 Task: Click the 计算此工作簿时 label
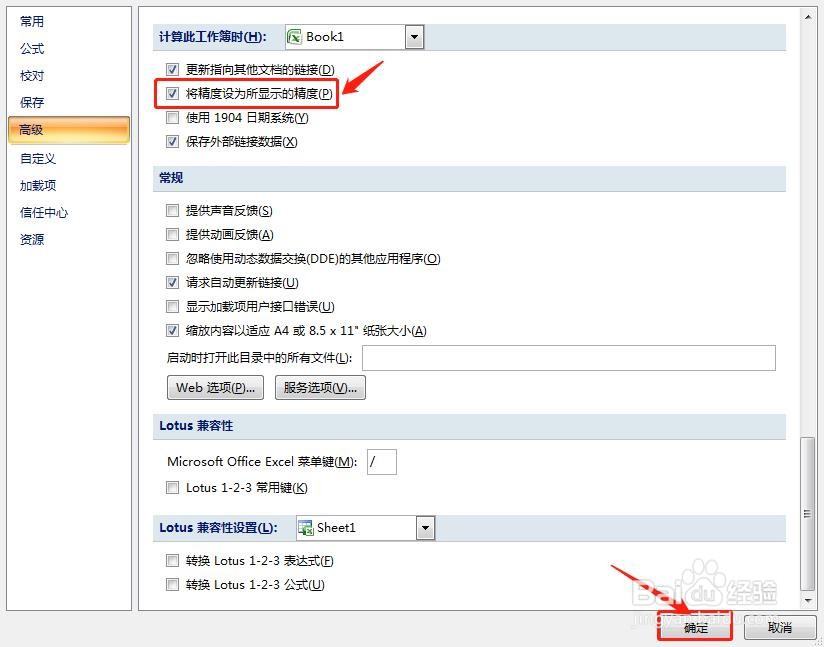213,37
